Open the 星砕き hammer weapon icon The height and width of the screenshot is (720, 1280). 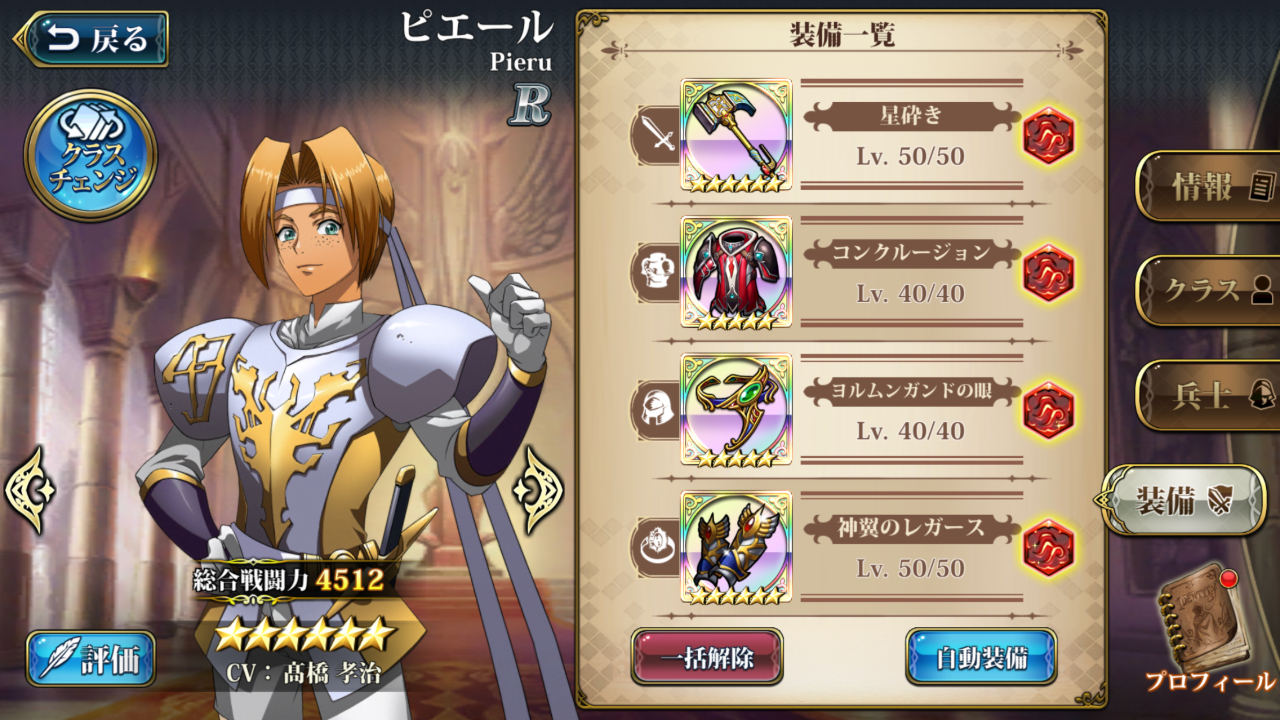coord(736,135)
